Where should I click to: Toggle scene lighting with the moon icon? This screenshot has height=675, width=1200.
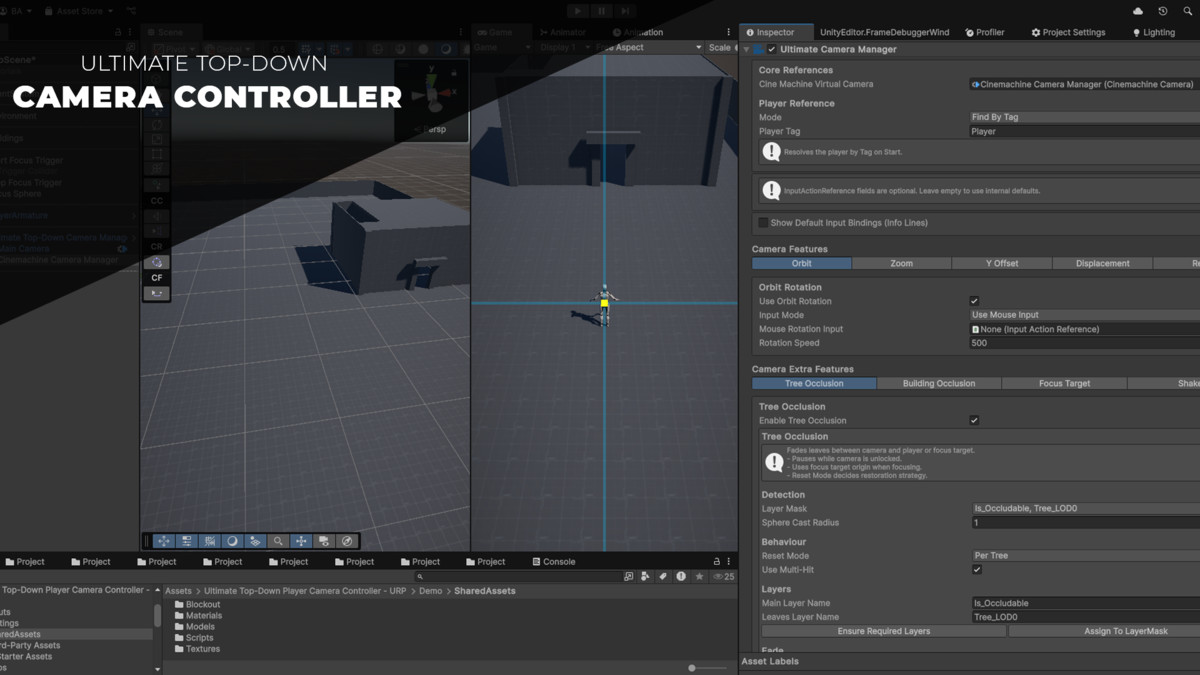232,541
